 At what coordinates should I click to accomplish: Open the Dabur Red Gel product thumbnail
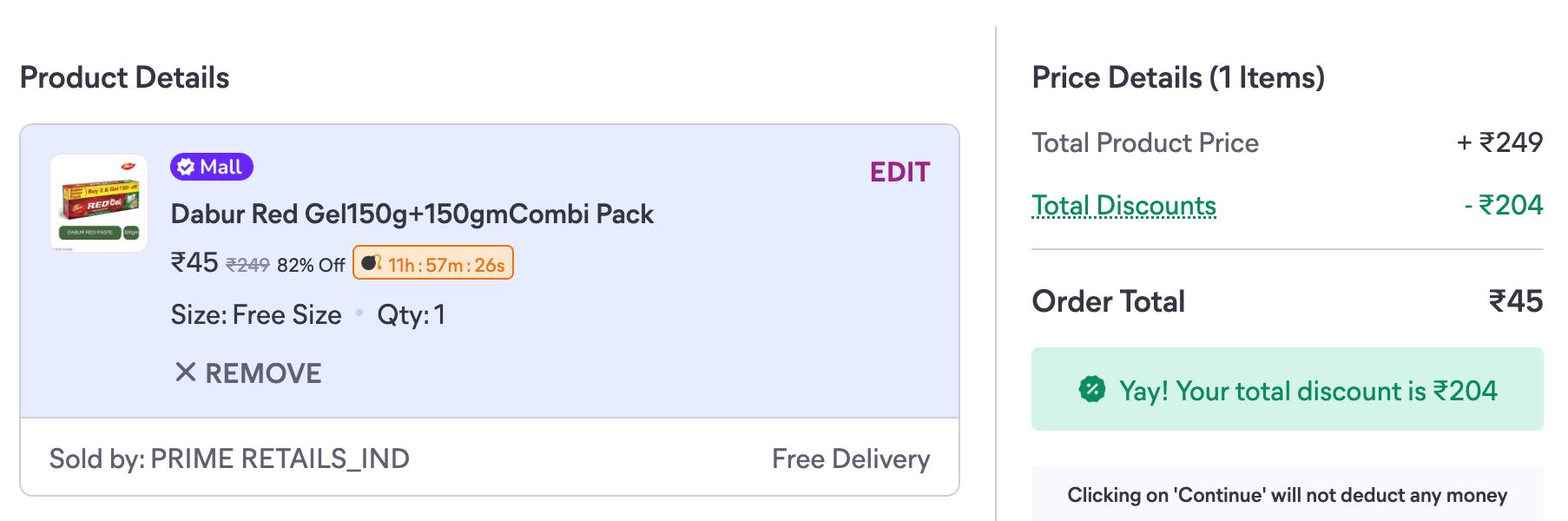tap(99, 203)
